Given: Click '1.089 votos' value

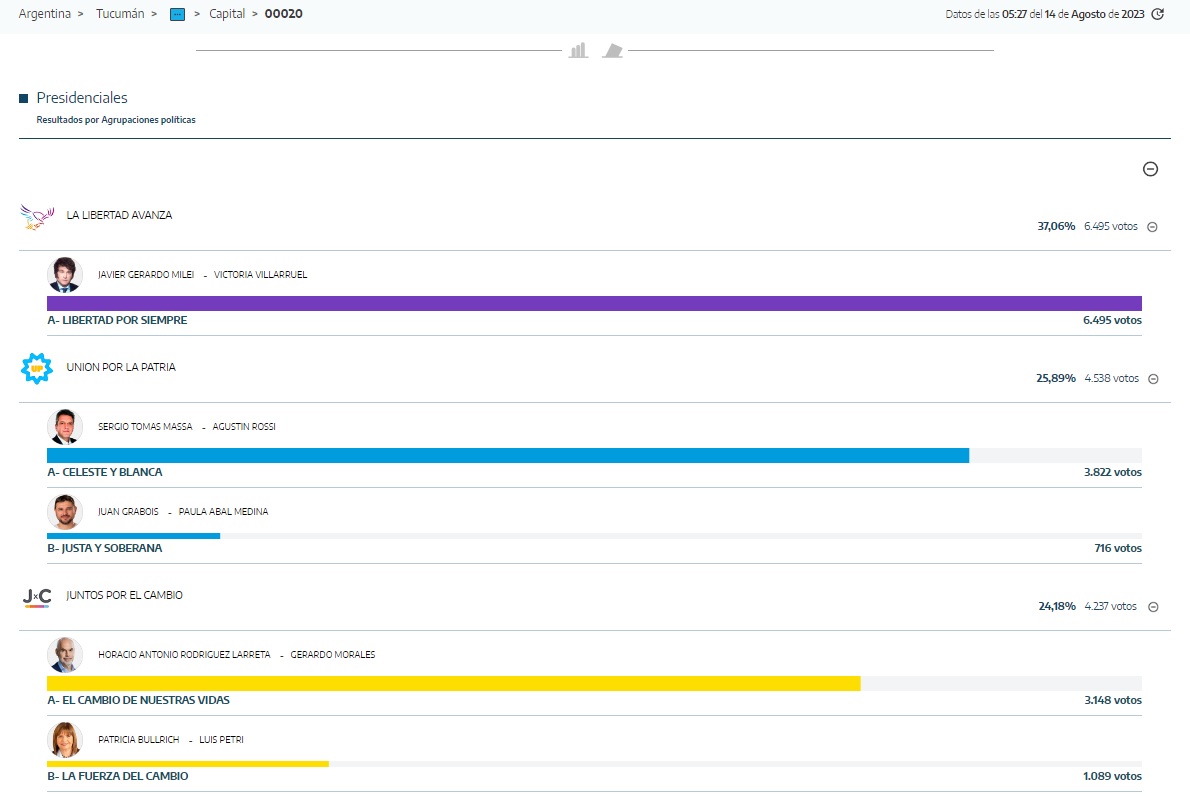Looking at the screenshot, I should click(x=1113, y=776).
